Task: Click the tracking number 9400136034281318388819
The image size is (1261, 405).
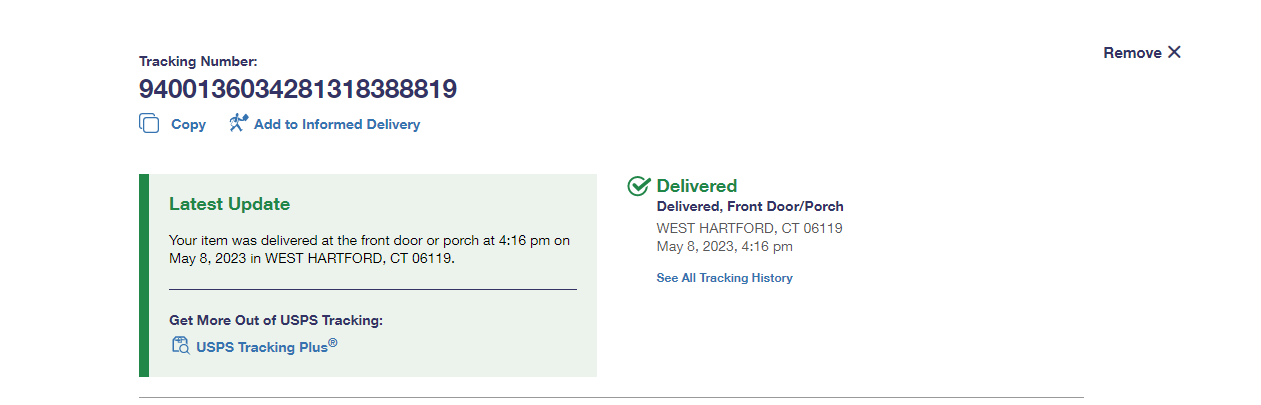Action: click(298, 90)
